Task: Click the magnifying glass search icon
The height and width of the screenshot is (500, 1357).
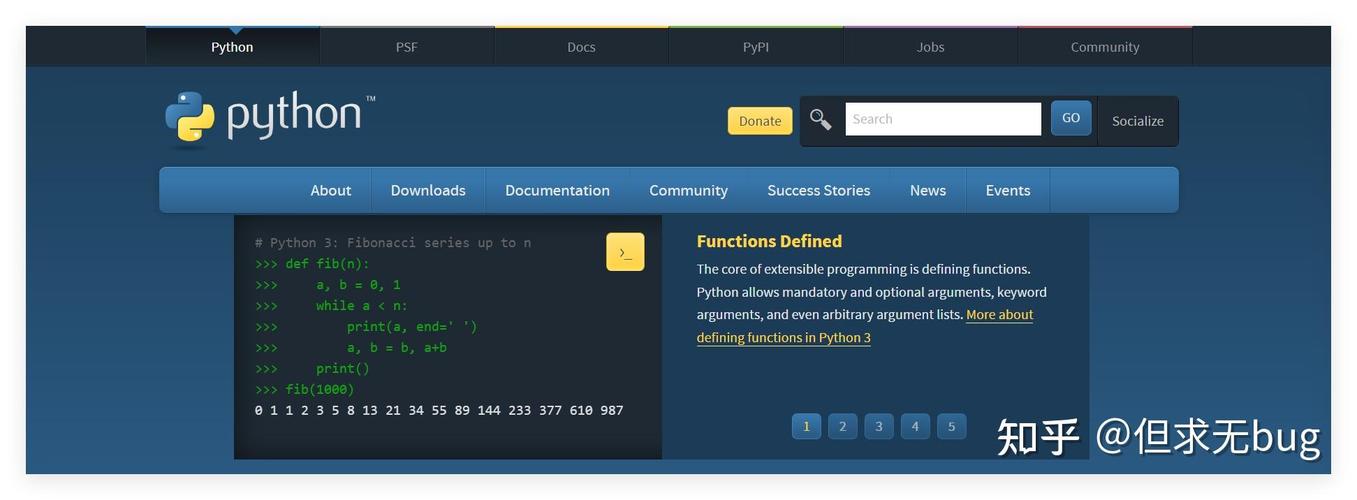Action: (x=820, y=120)
